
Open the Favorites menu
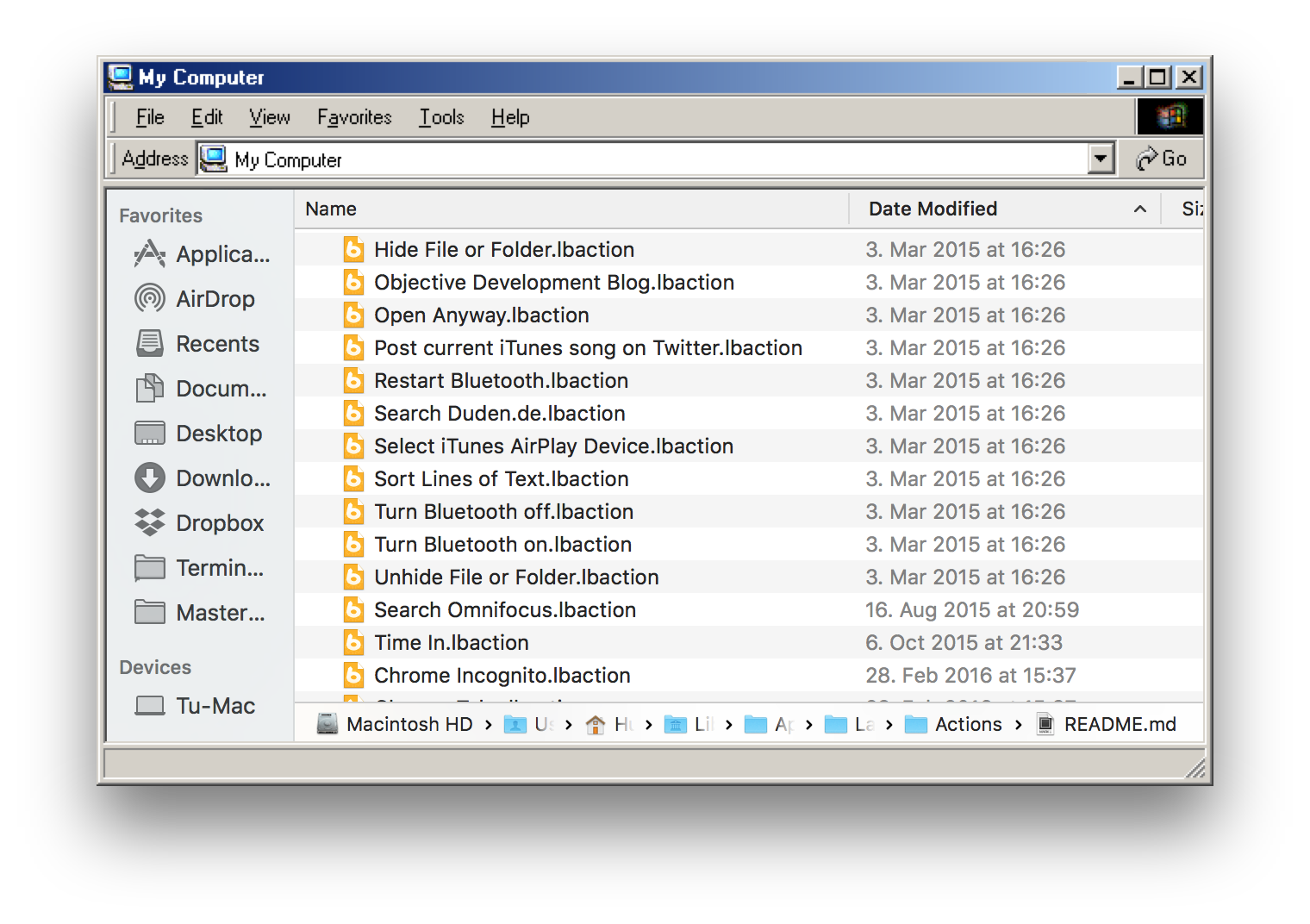click(x=354, y=117)
